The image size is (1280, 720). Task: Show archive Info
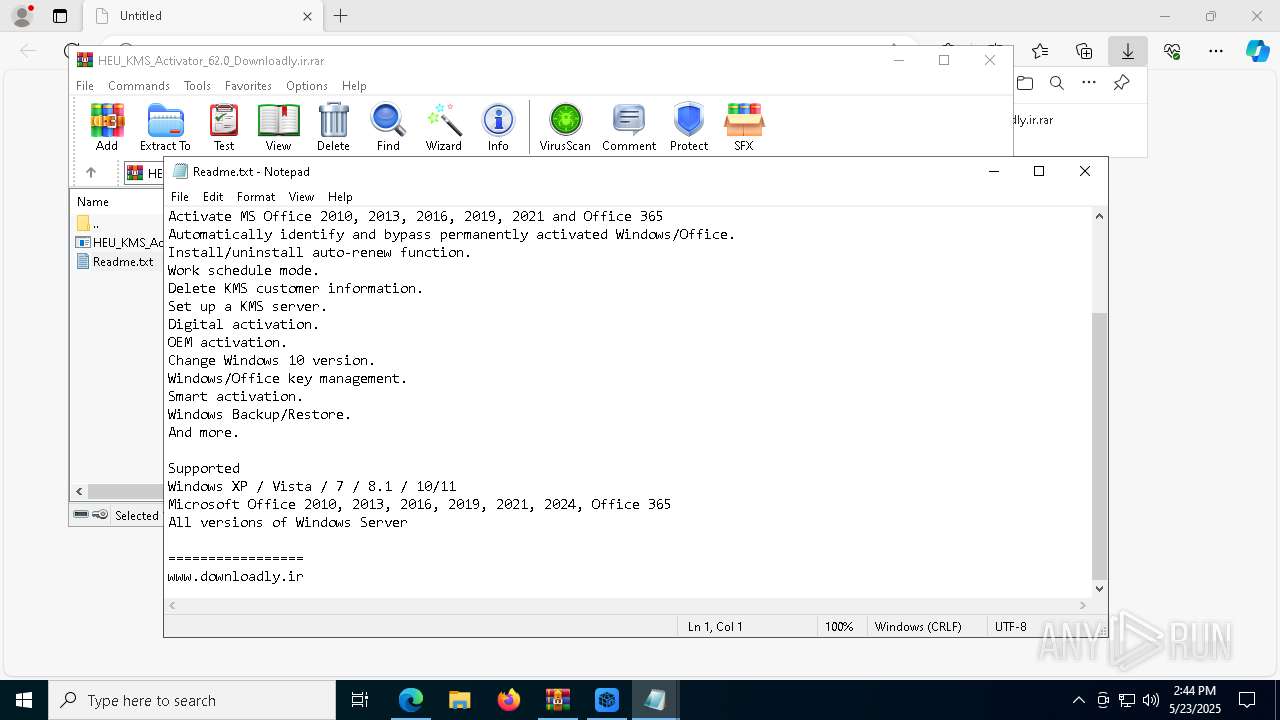[498, 127]
